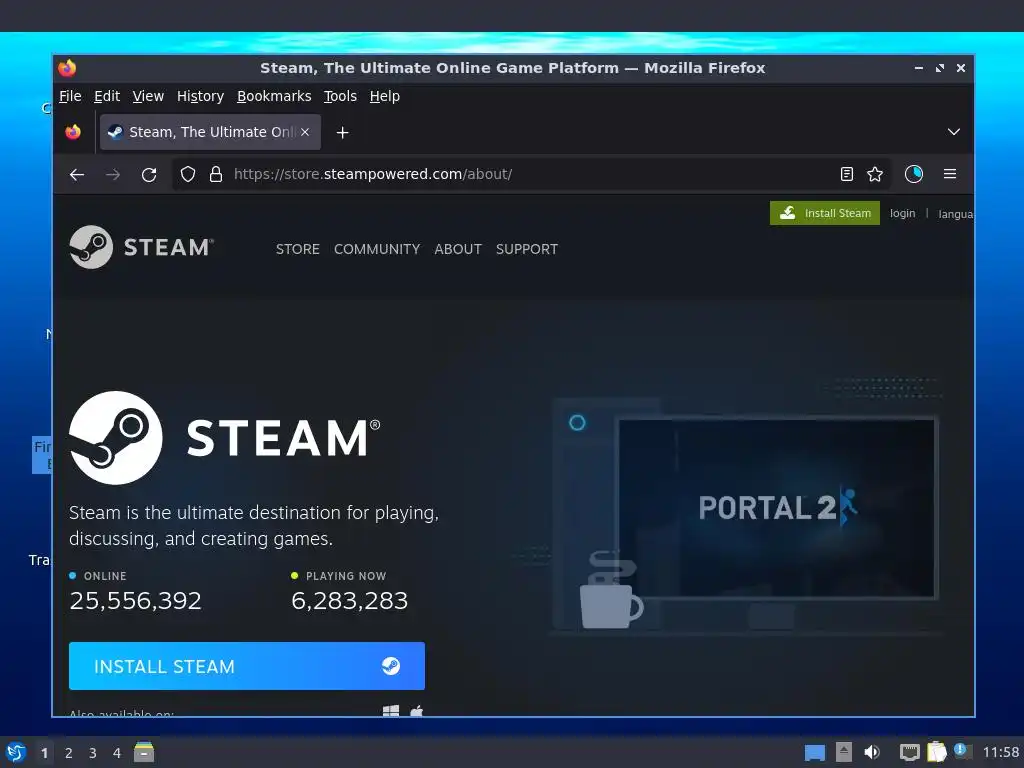Open the Bookmarks menu

coord(274,96)
